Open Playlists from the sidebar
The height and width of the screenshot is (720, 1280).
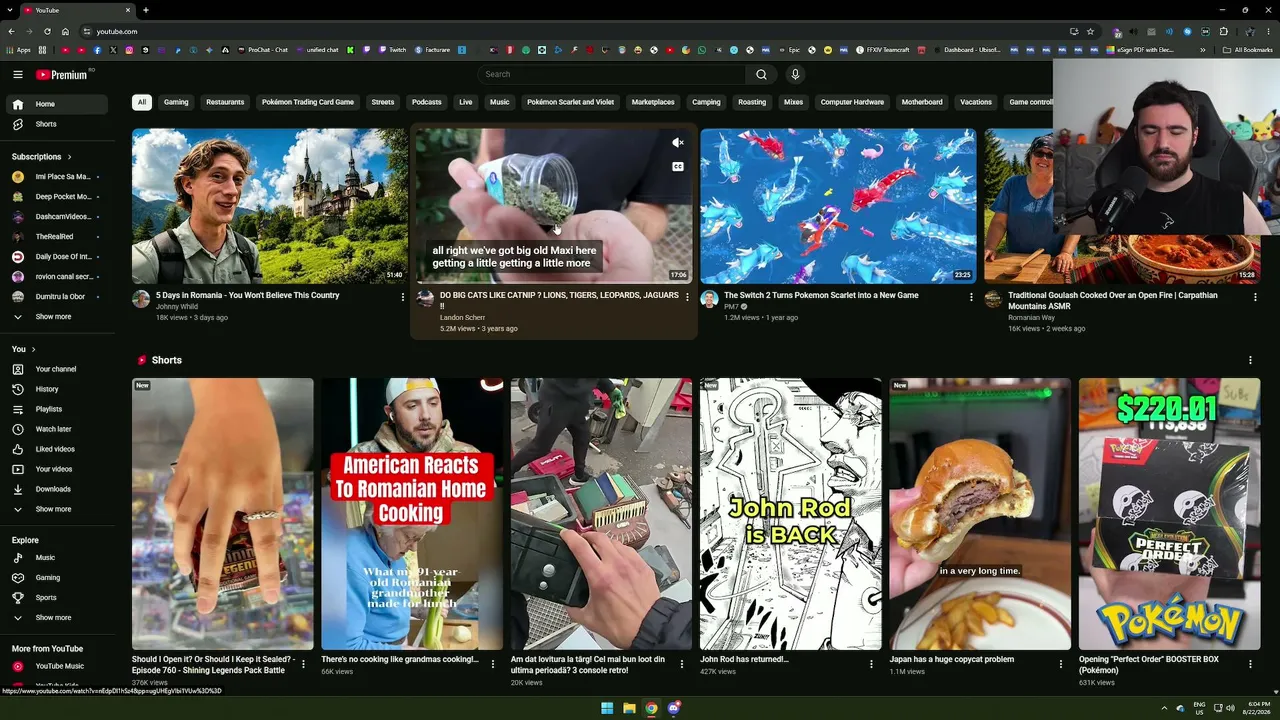pyautogui.click(x=56, y=409)
